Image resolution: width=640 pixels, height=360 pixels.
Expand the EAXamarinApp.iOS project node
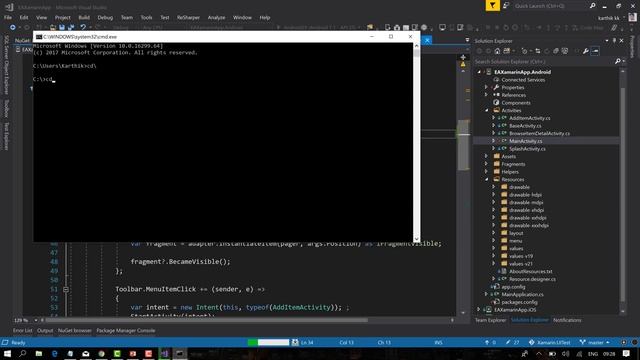pyautogui.click(x=479, y=310)
